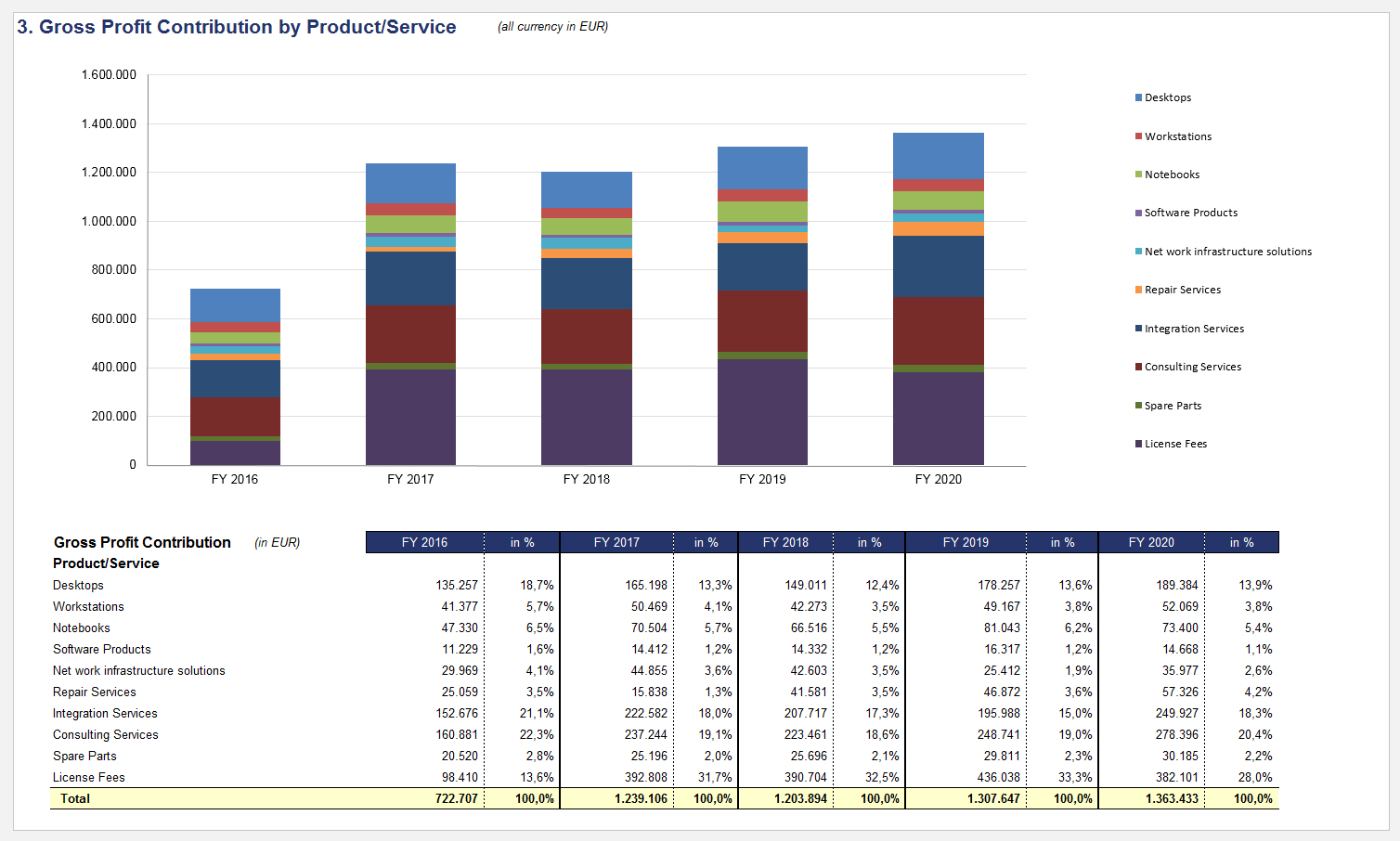Click the Desktops legend color swatch
Viewport: 1400px width, 841px height.
pos(1138,97)
